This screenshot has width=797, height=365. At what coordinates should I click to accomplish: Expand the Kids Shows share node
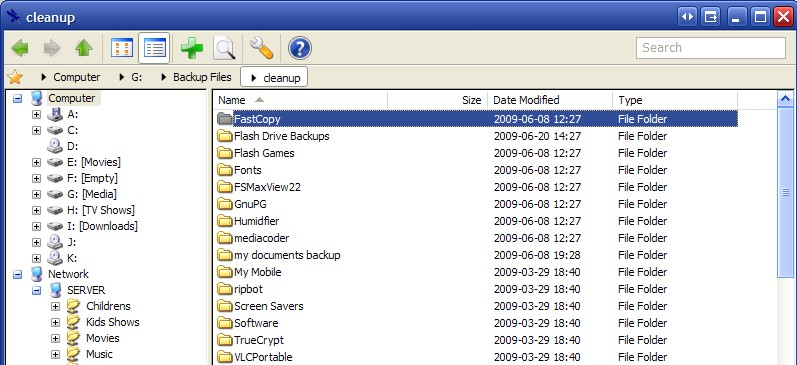click(x=55, y=322)
